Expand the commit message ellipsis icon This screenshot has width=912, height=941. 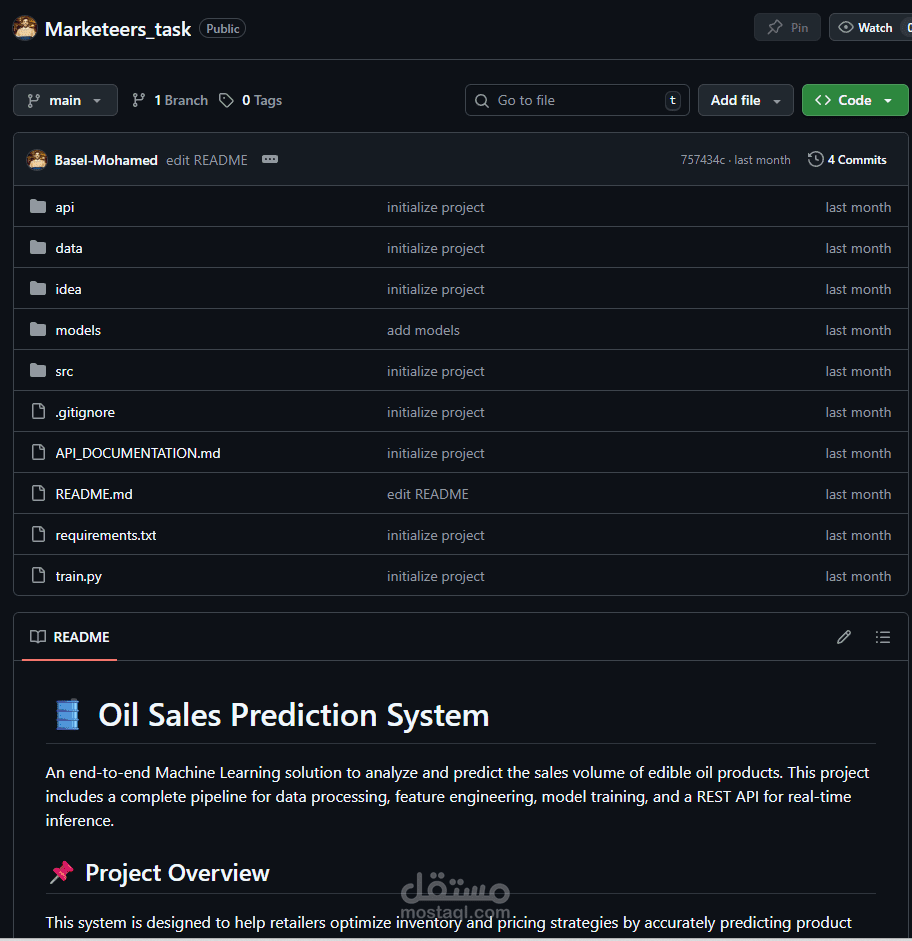pyautogui.click(x=269, y=160)
